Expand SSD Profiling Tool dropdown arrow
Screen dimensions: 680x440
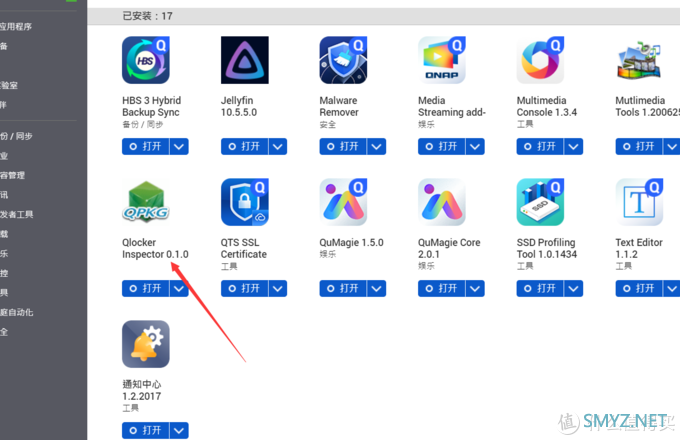574,288
